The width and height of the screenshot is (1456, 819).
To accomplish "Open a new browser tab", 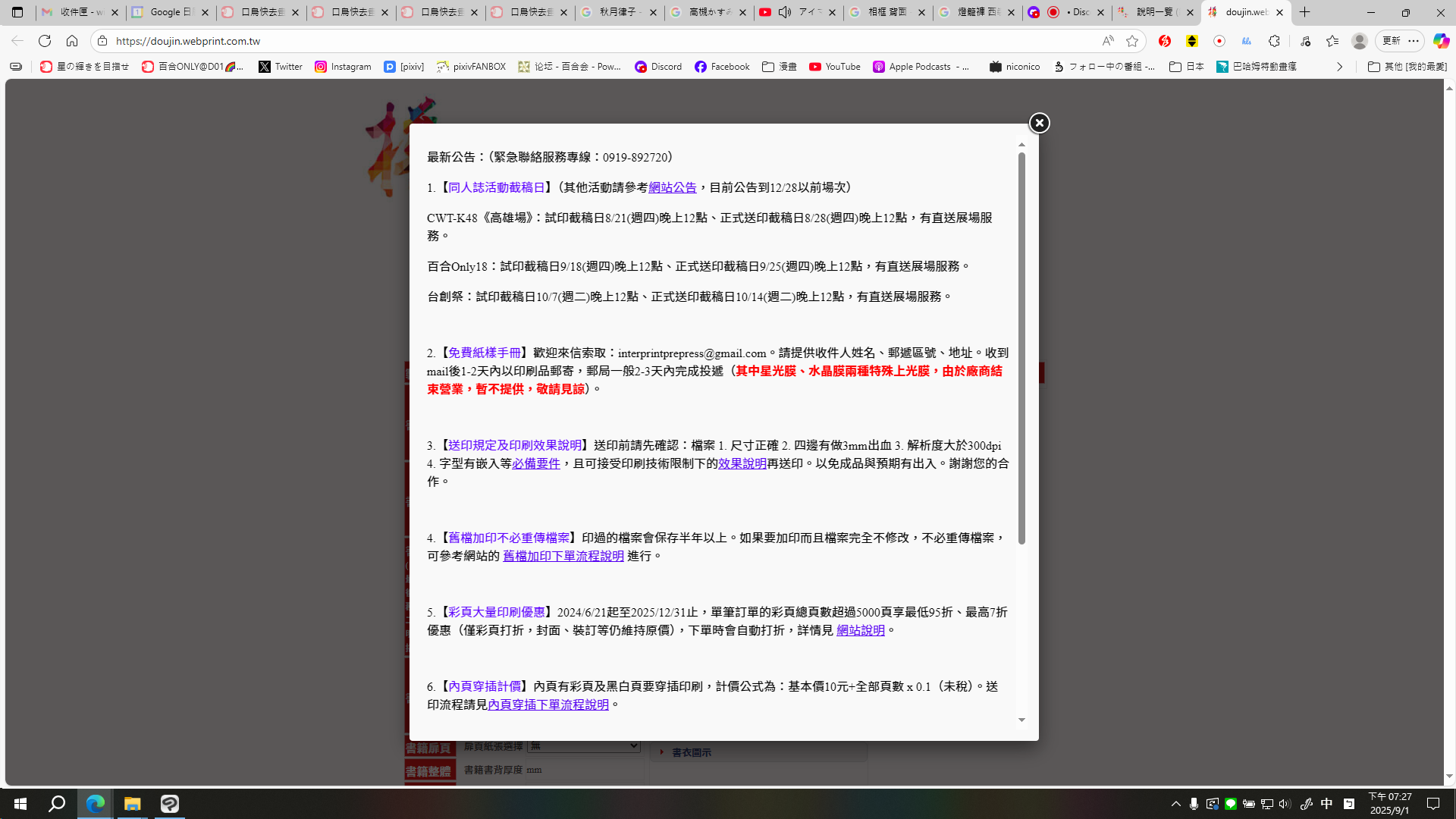I will tap(1305, 12).
